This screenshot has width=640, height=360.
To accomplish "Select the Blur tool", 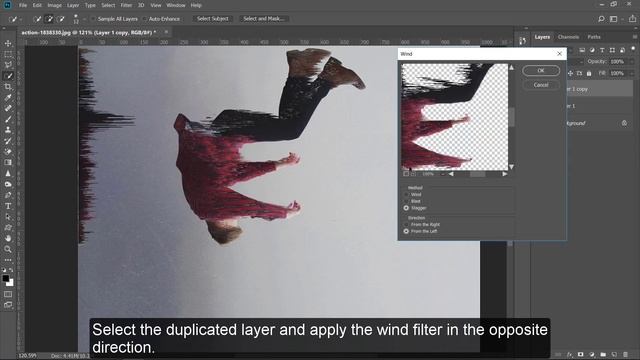I will tap(8, 173).
